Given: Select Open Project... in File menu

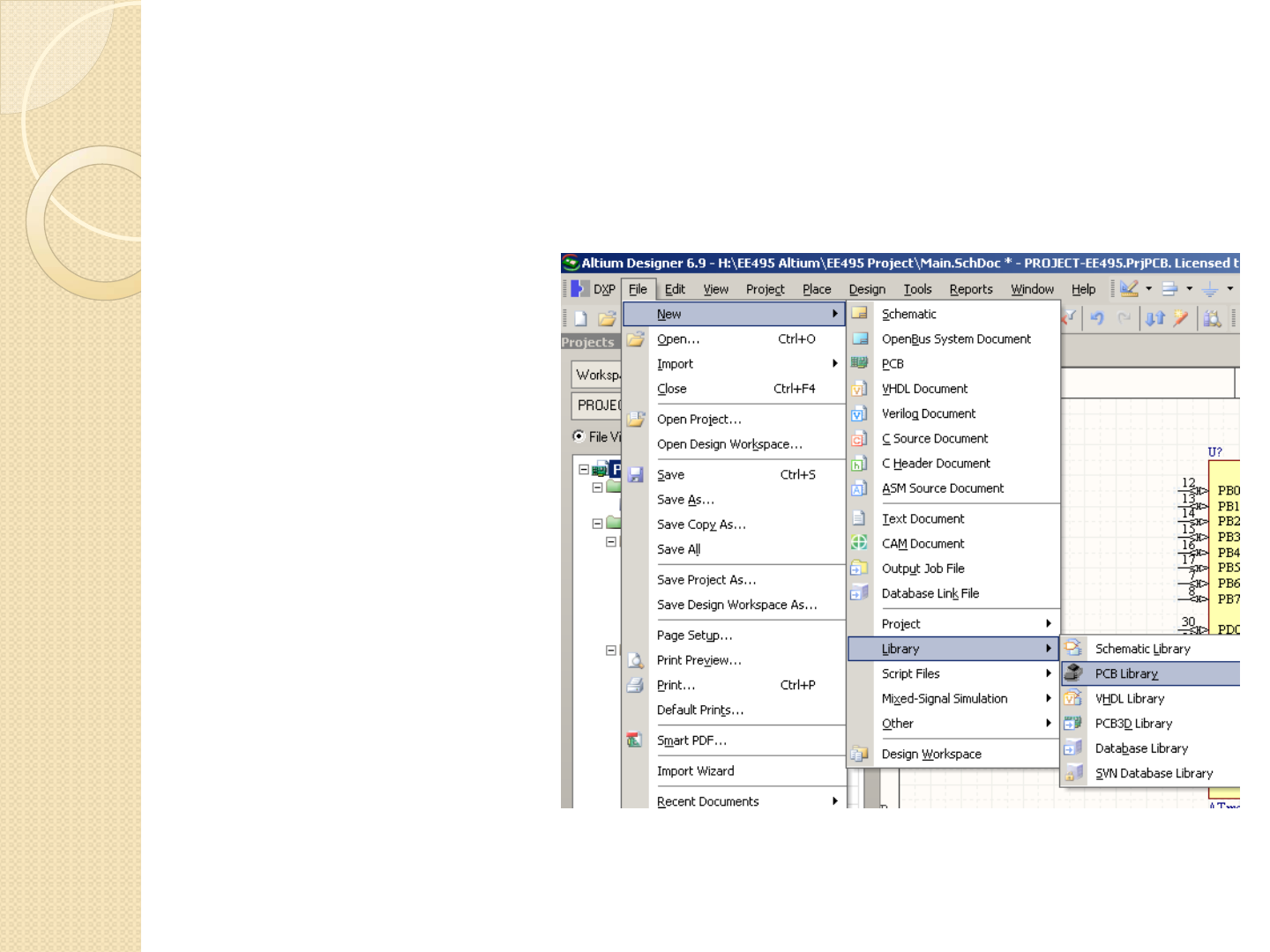Looking at the screenshot, I should pos(734,420).
